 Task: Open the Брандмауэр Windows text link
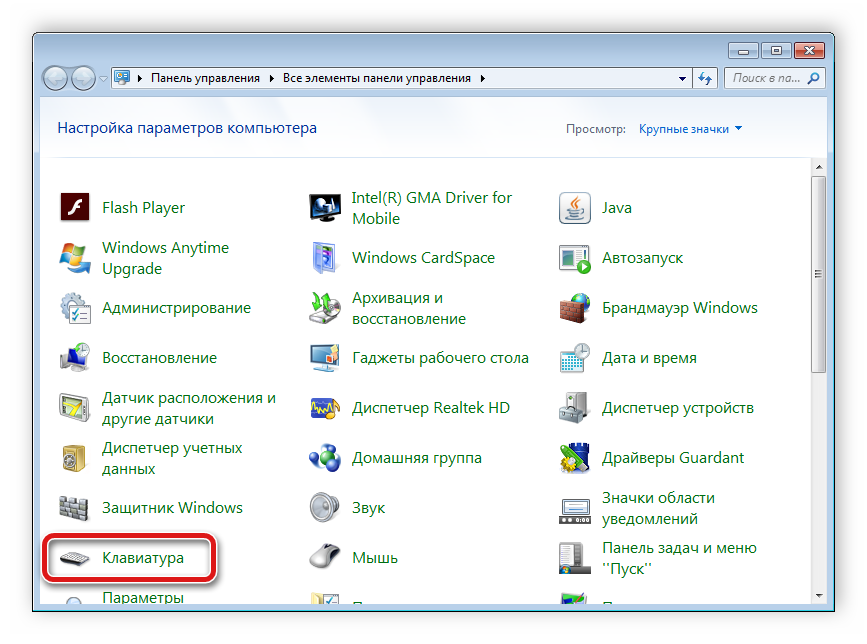point(680,308)
